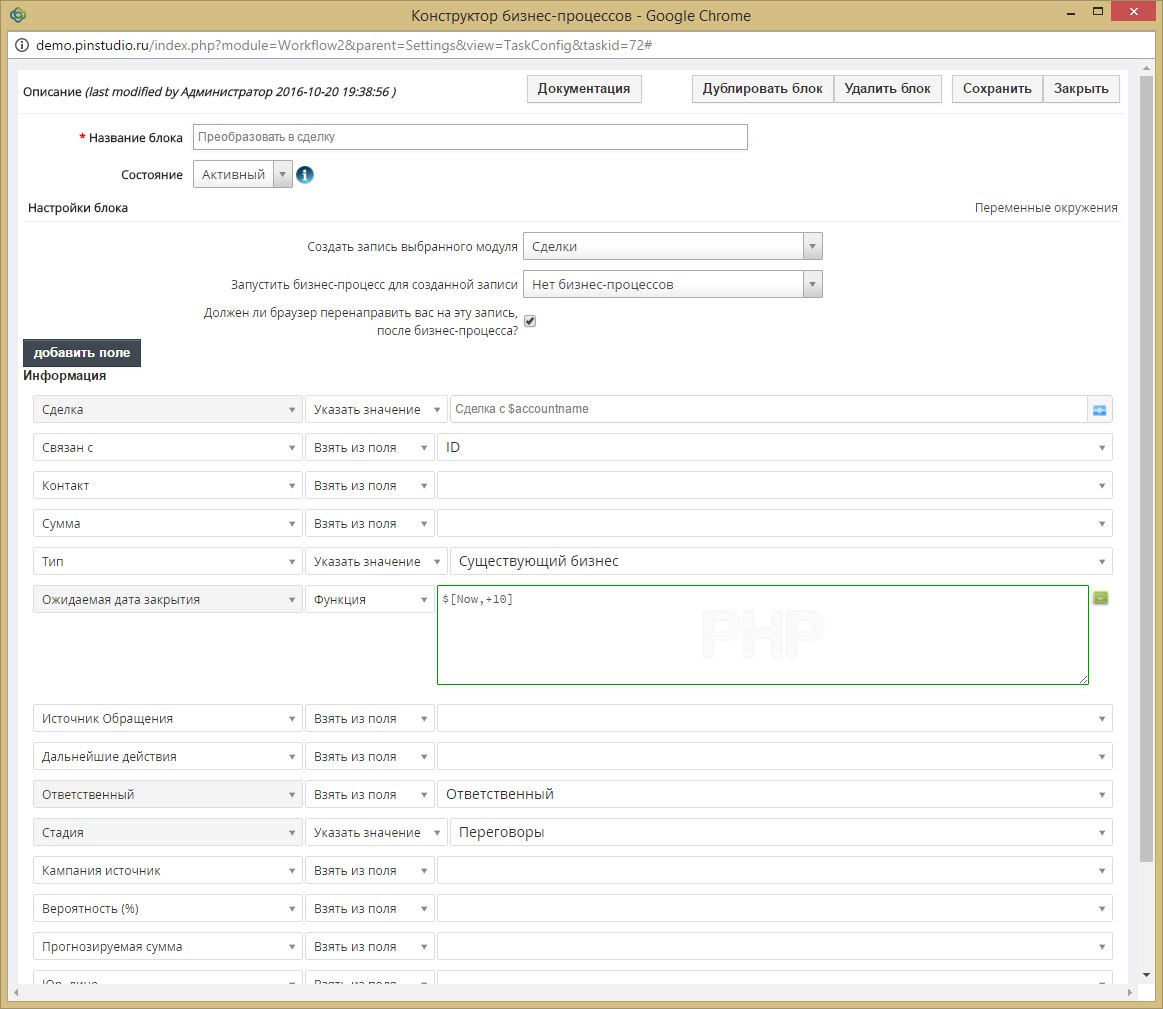Open the Тип value dropdown Существующий бизнес

(x=780, y=562)
